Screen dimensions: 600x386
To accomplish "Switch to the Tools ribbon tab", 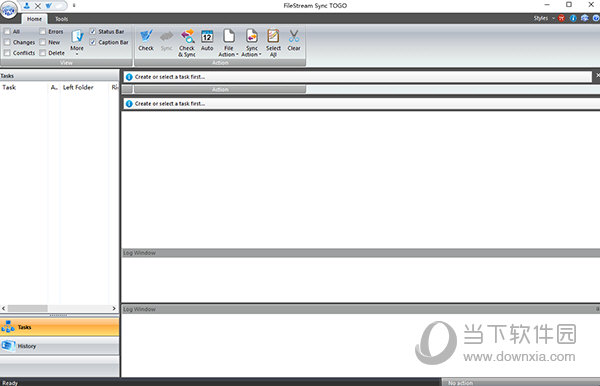I will coord(61,19).
